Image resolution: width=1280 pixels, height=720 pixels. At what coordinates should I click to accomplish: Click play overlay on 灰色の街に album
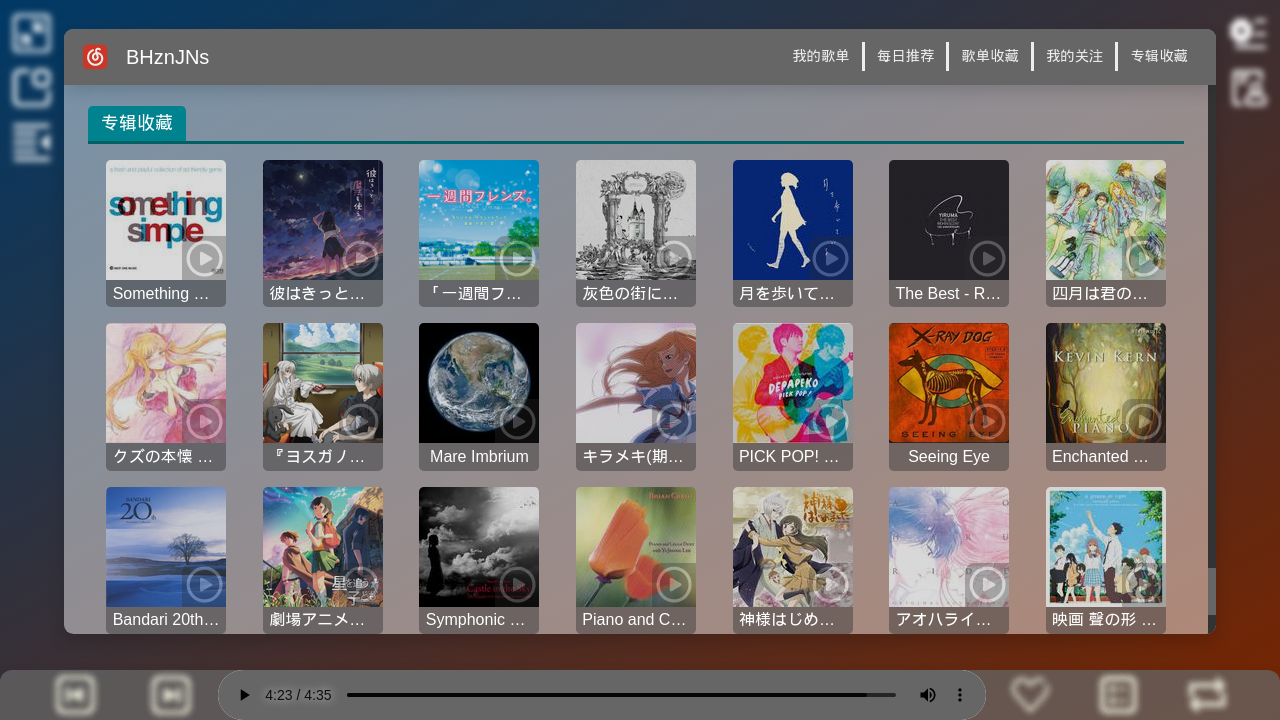[x=674, y=258]
